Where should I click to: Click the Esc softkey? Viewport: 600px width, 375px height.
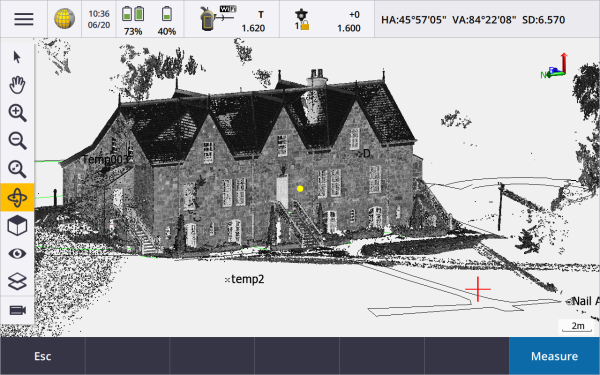point(42,356)
